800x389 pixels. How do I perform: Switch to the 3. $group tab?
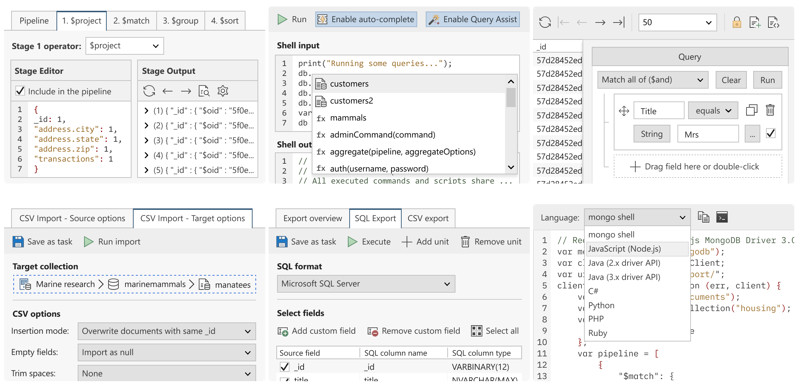tap(181, 21)
